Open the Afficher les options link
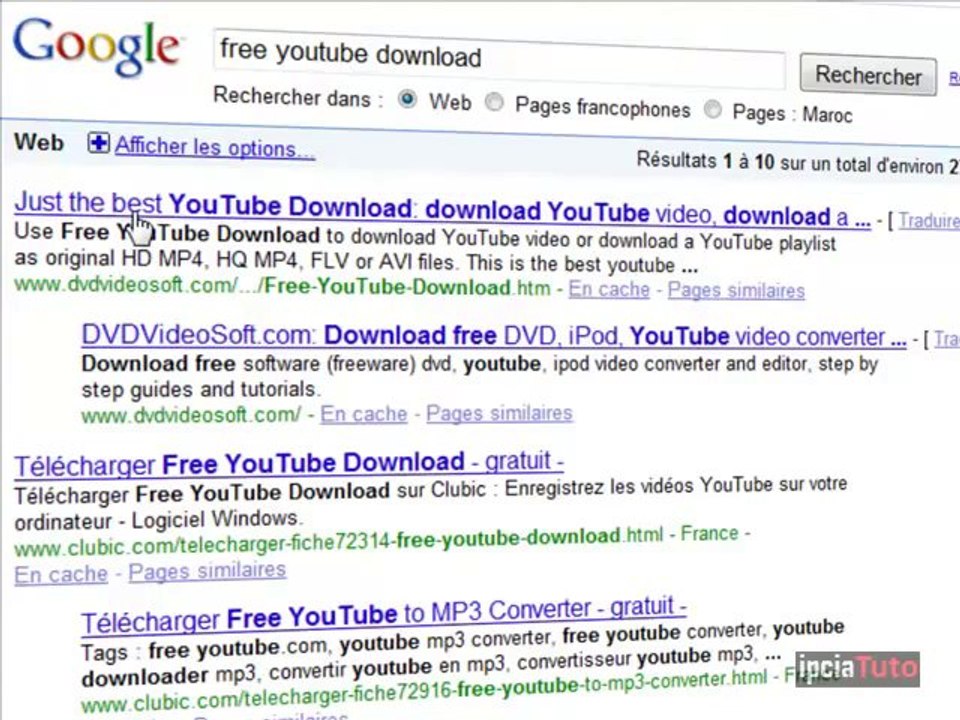This screenshot has width=960, height=720. pos(215,148)
